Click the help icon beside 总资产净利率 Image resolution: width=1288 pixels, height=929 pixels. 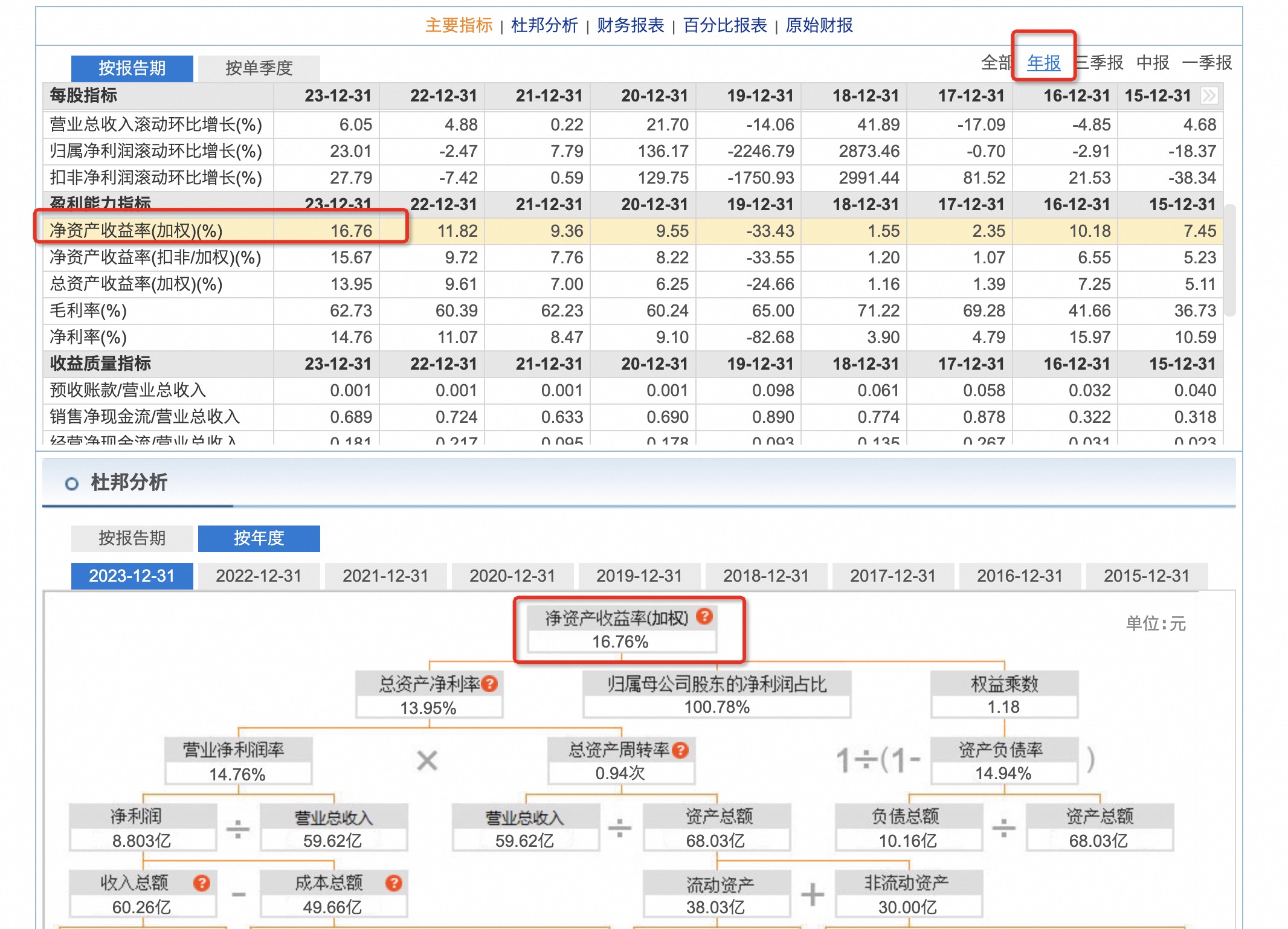pos(490,684)
